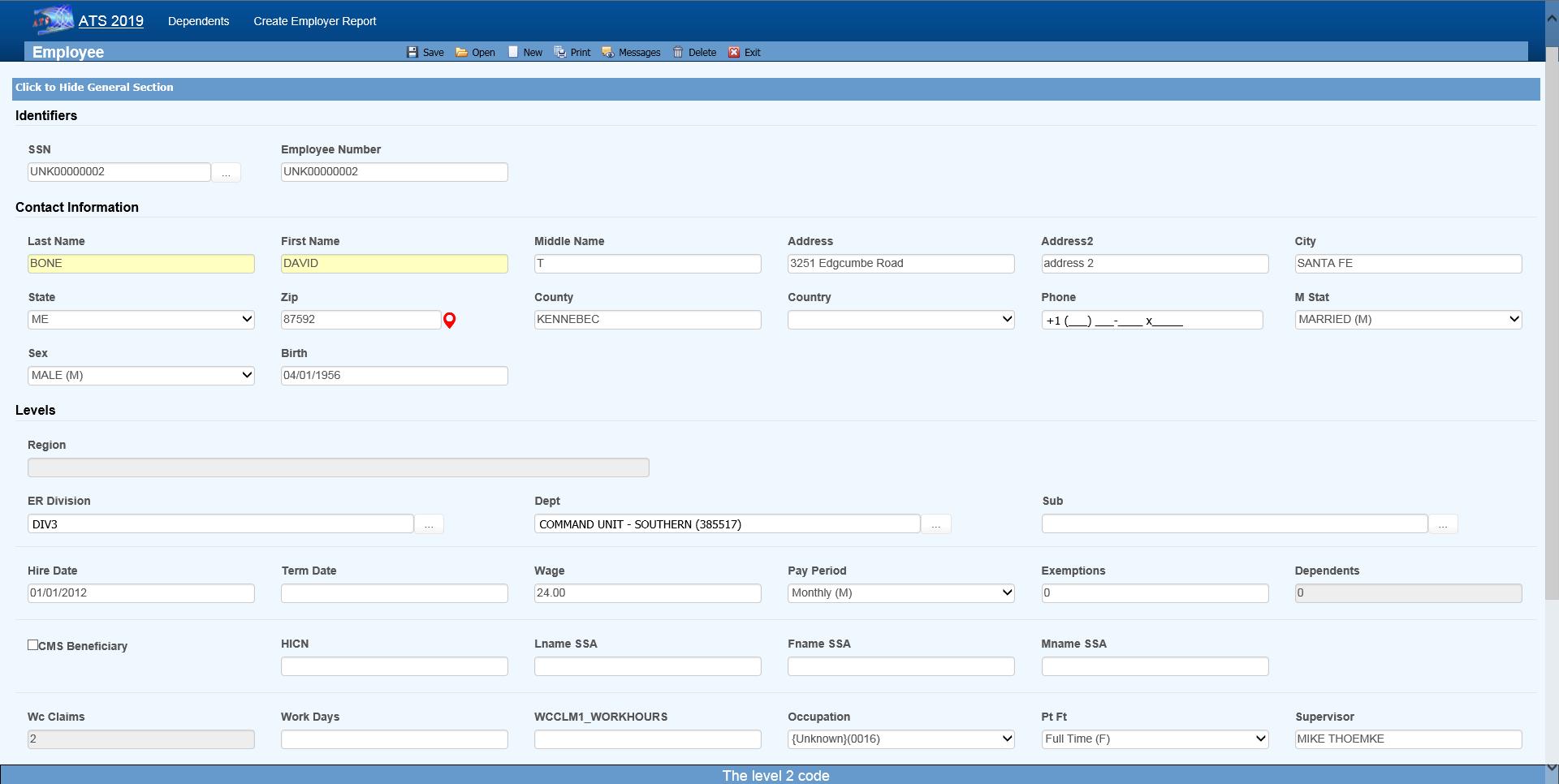
Task: Click the SSN lookup ellipsis button
Action: (x=226, y=173)
